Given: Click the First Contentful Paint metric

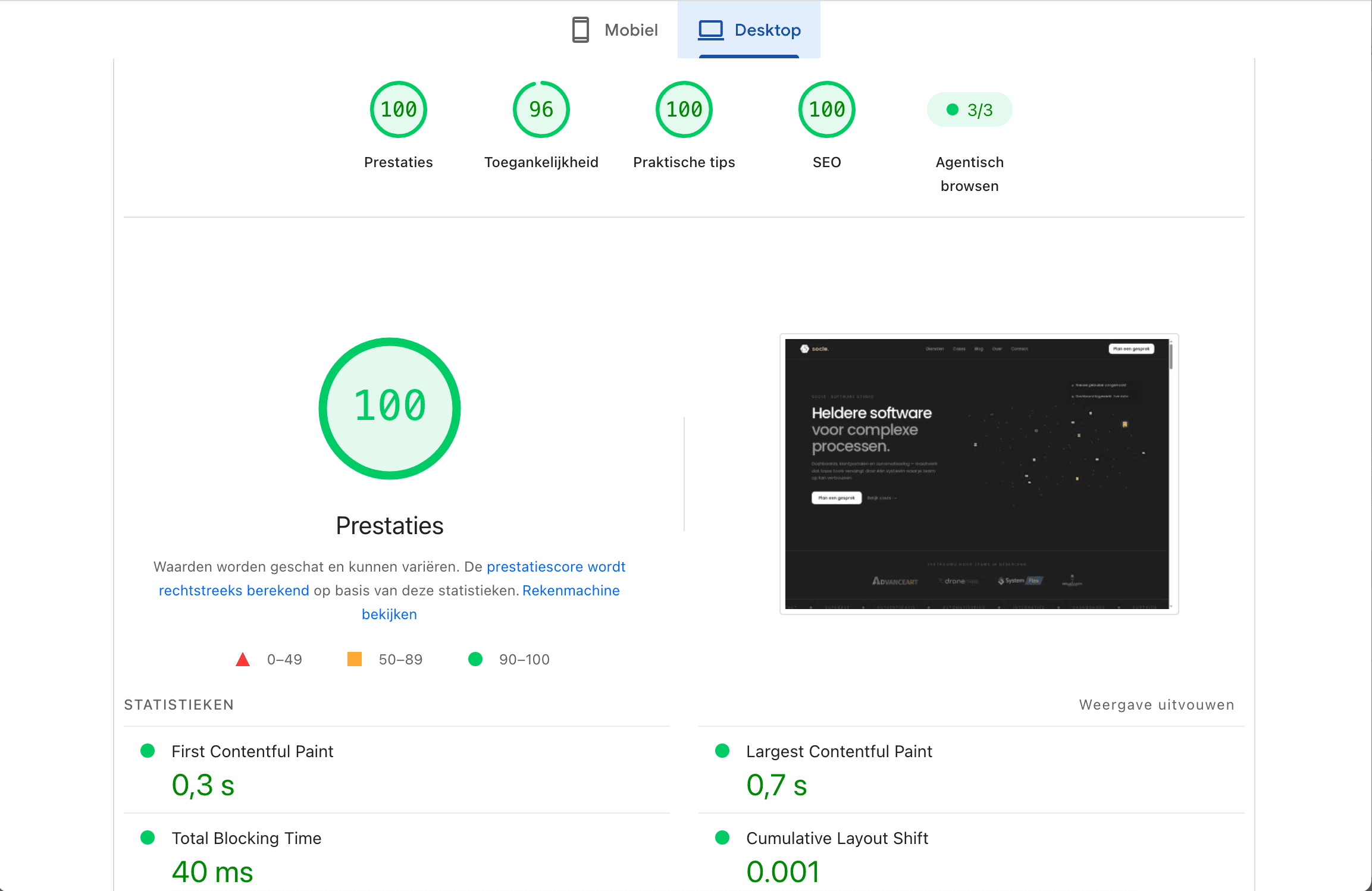Looking at the screenshot, I should [x=397, y=770].
